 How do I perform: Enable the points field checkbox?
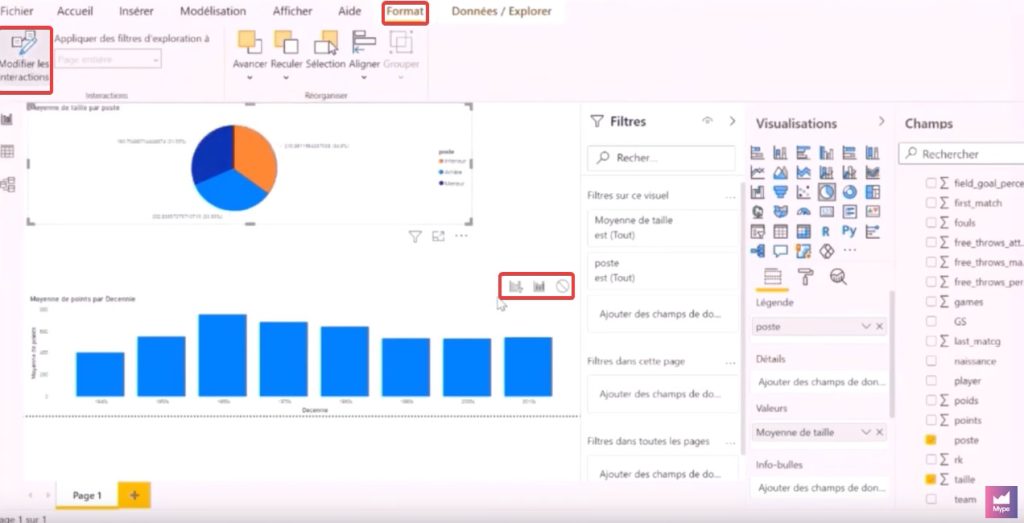tap(931, 420)
